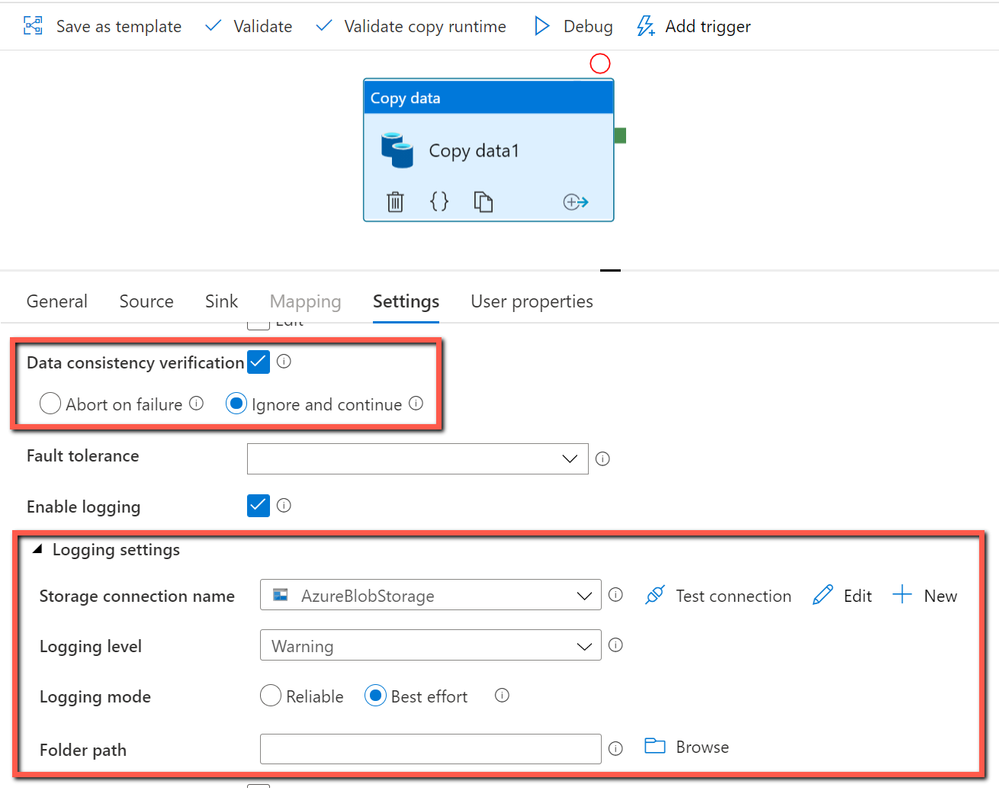The image size is (999, 801).
Task: Clone the Copy data1 activity
Action: [x=483, y=202]
